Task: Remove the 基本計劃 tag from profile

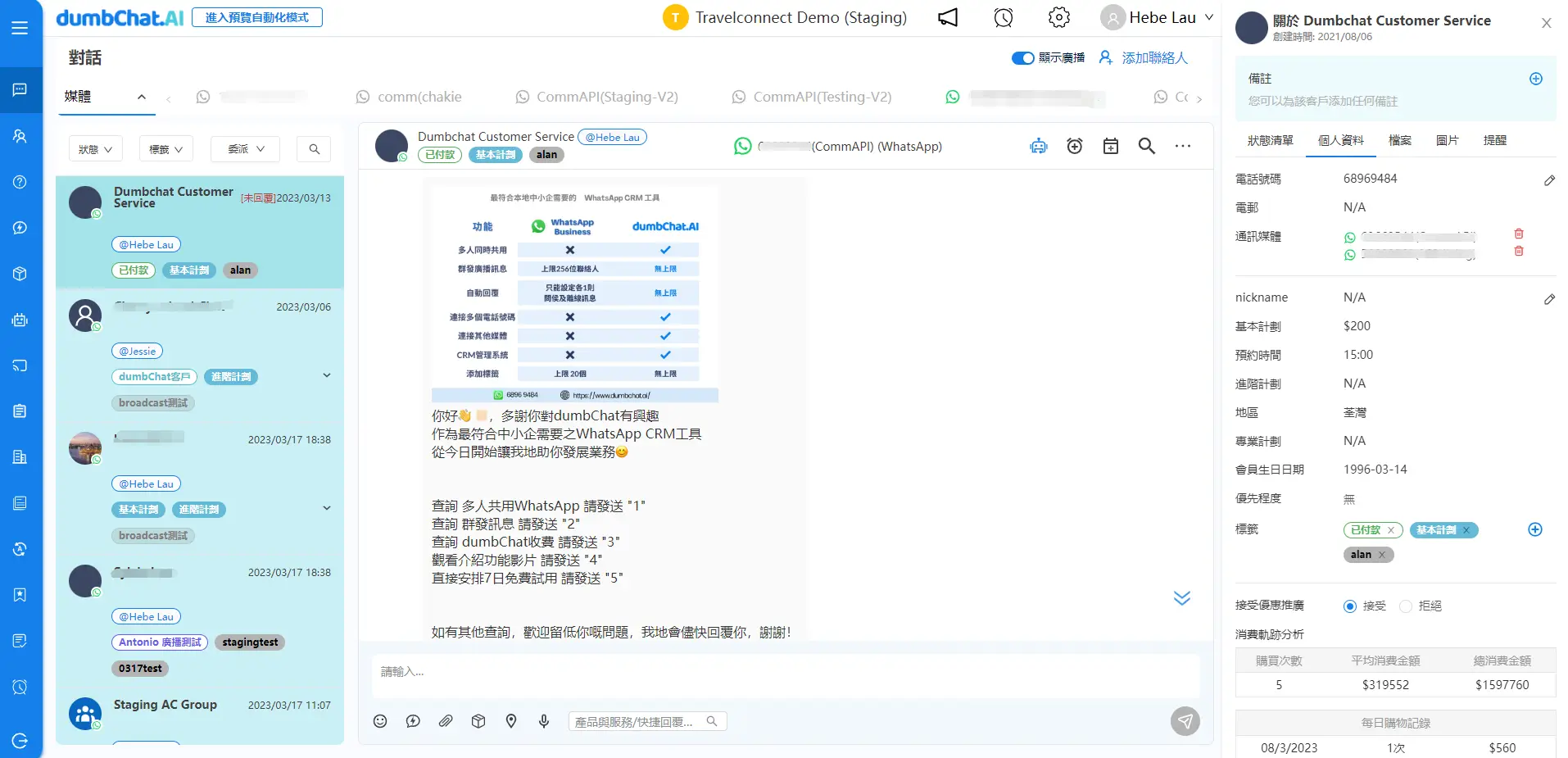Action: [x=1466, y=530]
